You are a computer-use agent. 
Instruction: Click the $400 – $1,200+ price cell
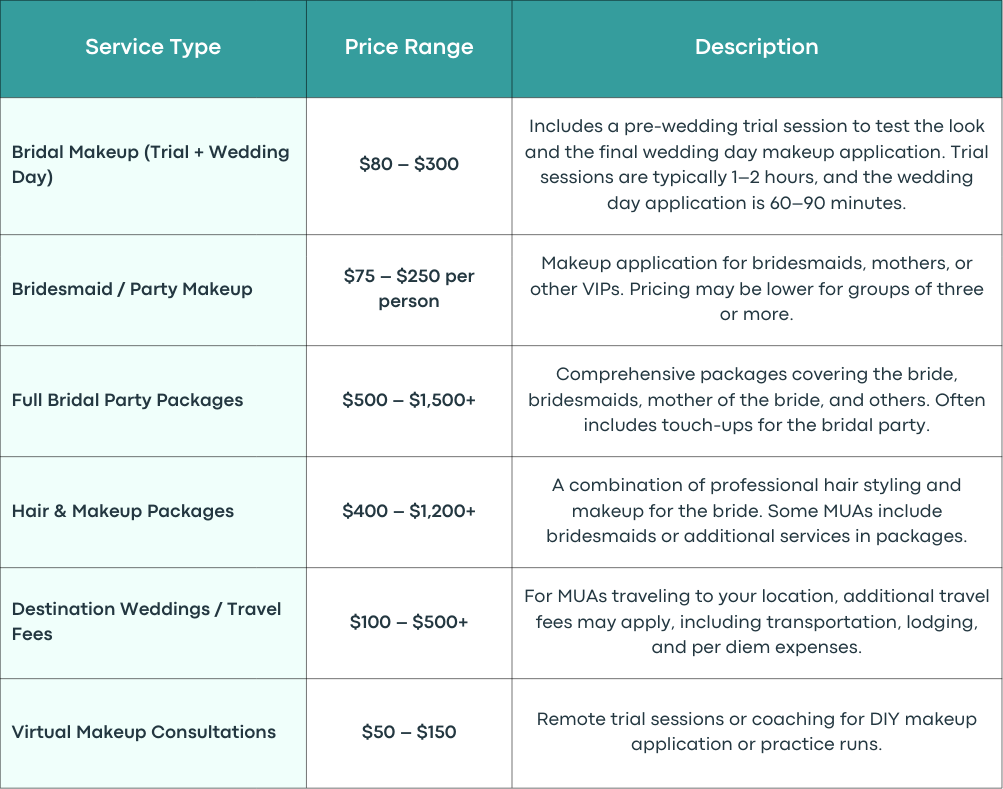(x=409, y=511)
